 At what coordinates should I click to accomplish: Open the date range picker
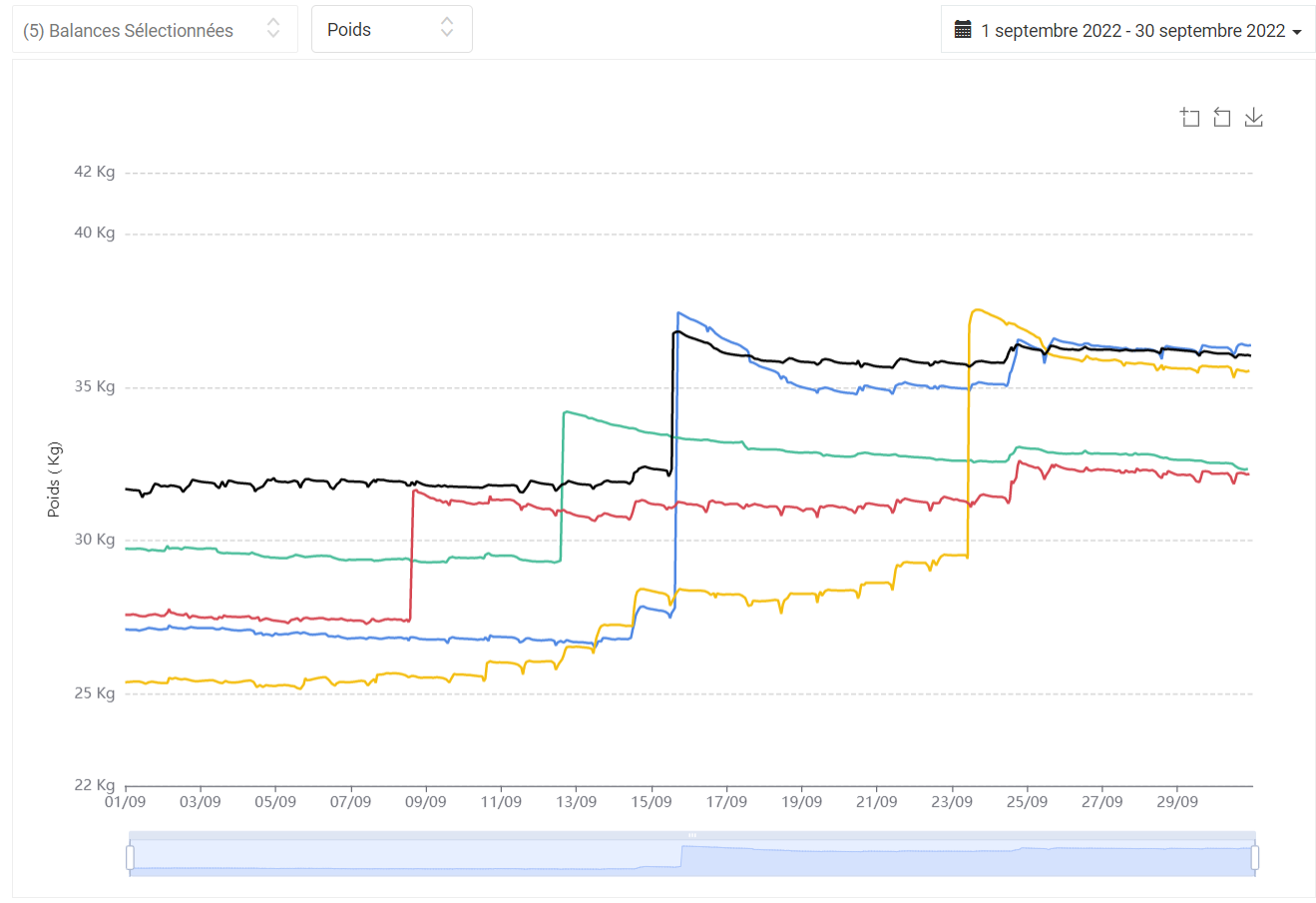point(1127,30)
